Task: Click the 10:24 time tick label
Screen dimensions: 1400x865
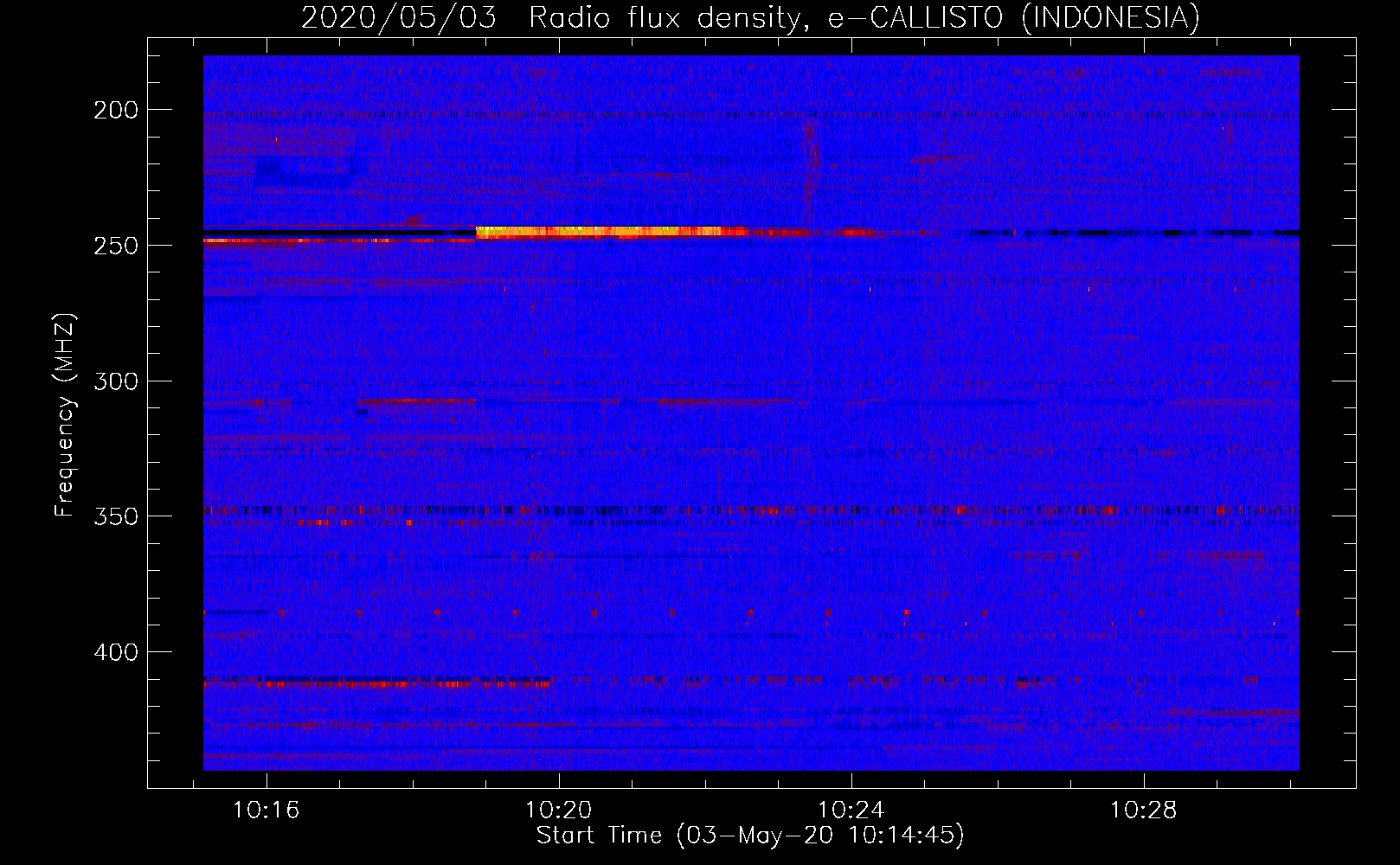Action: (x=851, y=811)
